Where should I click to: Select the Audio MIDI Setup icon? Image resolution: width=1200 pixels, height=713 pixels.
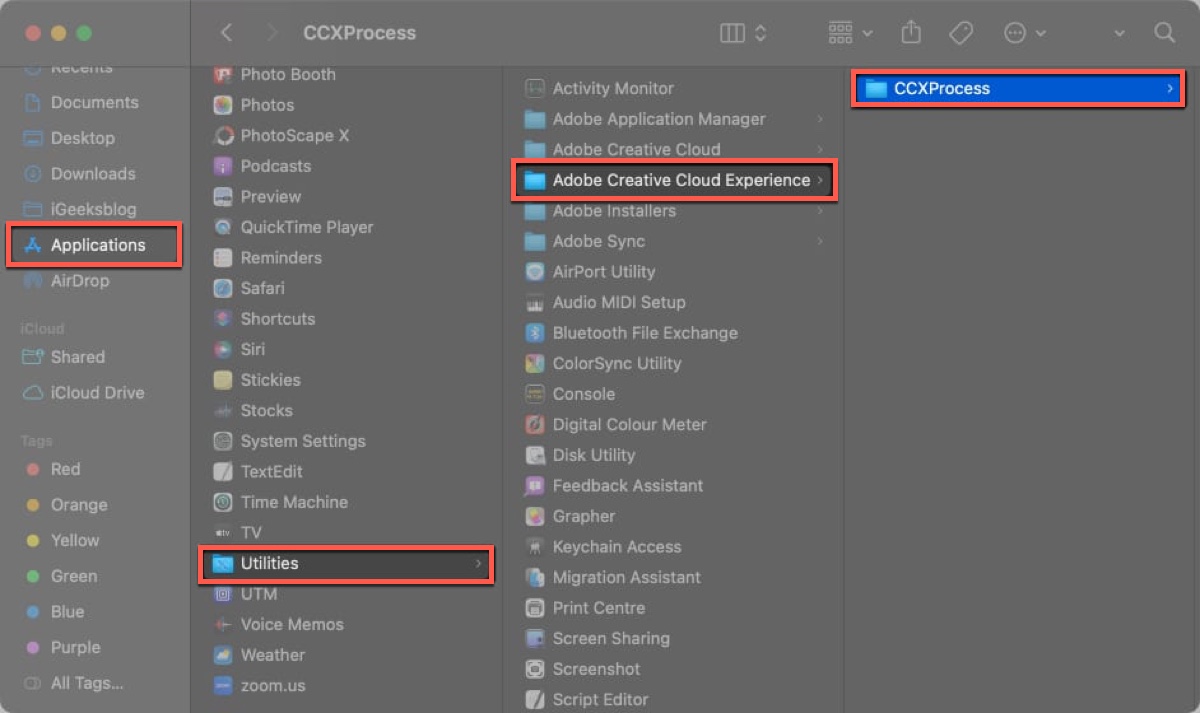(x=535, y=303)
